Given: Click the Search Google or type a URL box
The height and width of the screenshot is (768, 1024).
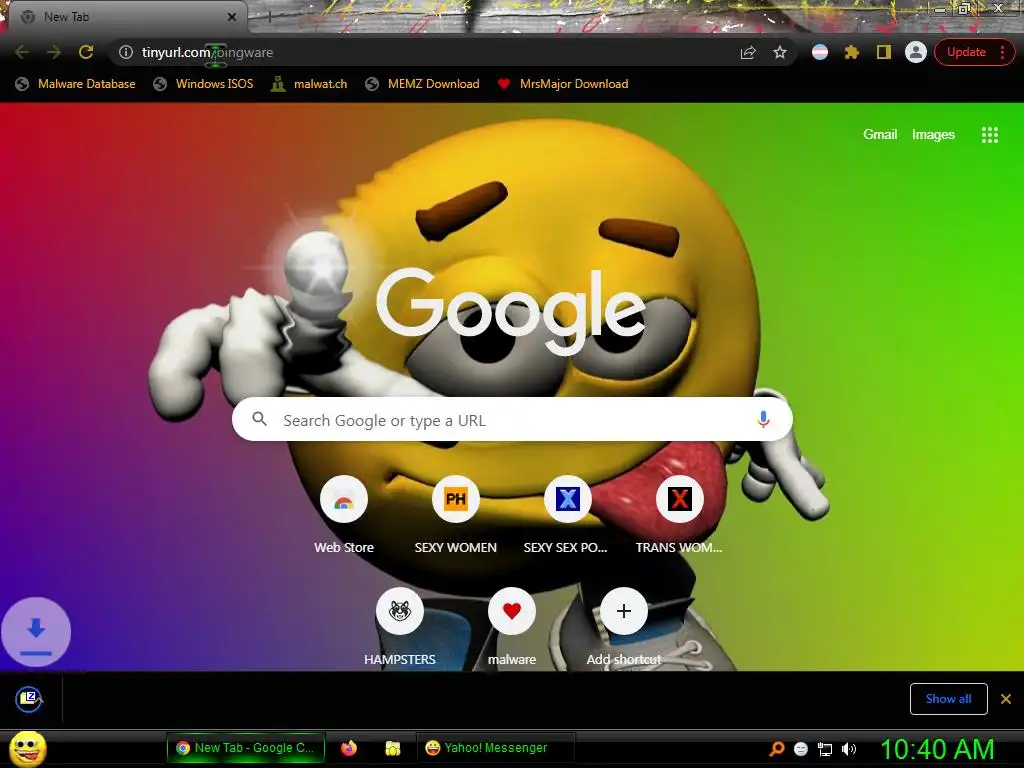Looking at the screenshot, I should point(512,420).
